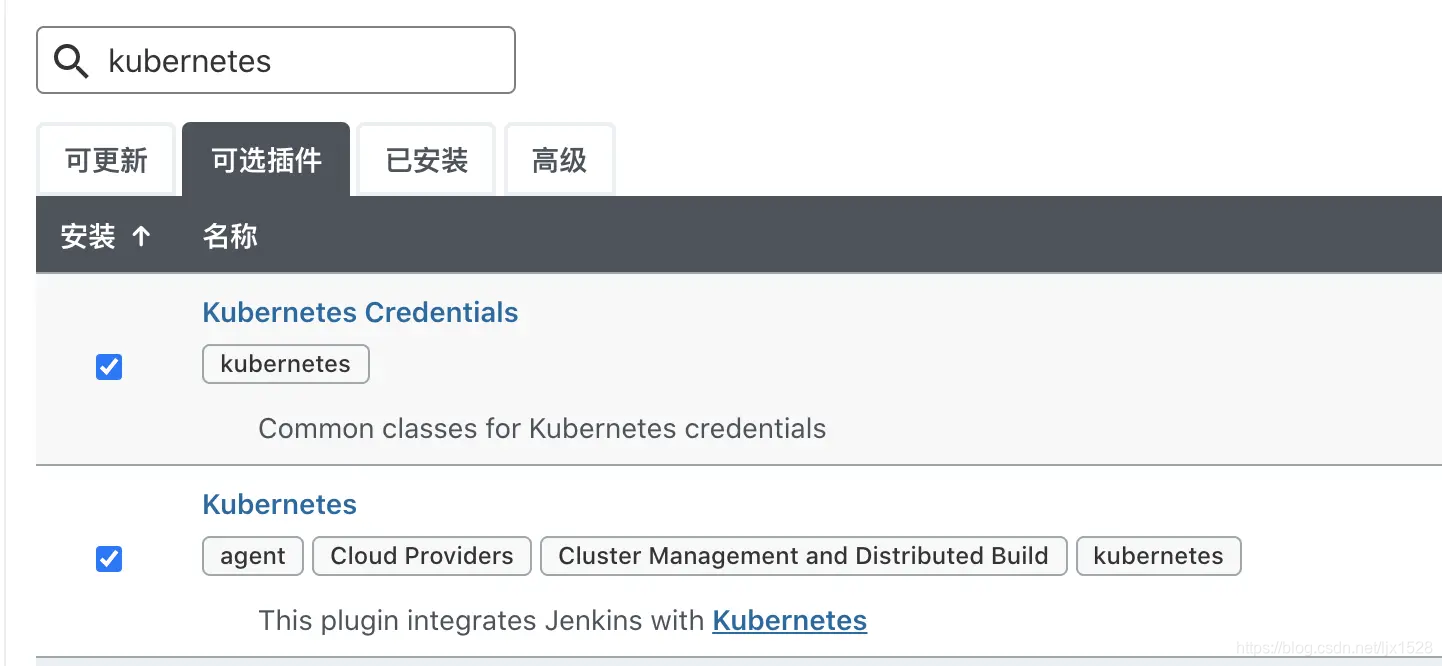This screenshot has height=666, width=1442.
Task: Click the 安装 column header
Action: tap(88, 236)
